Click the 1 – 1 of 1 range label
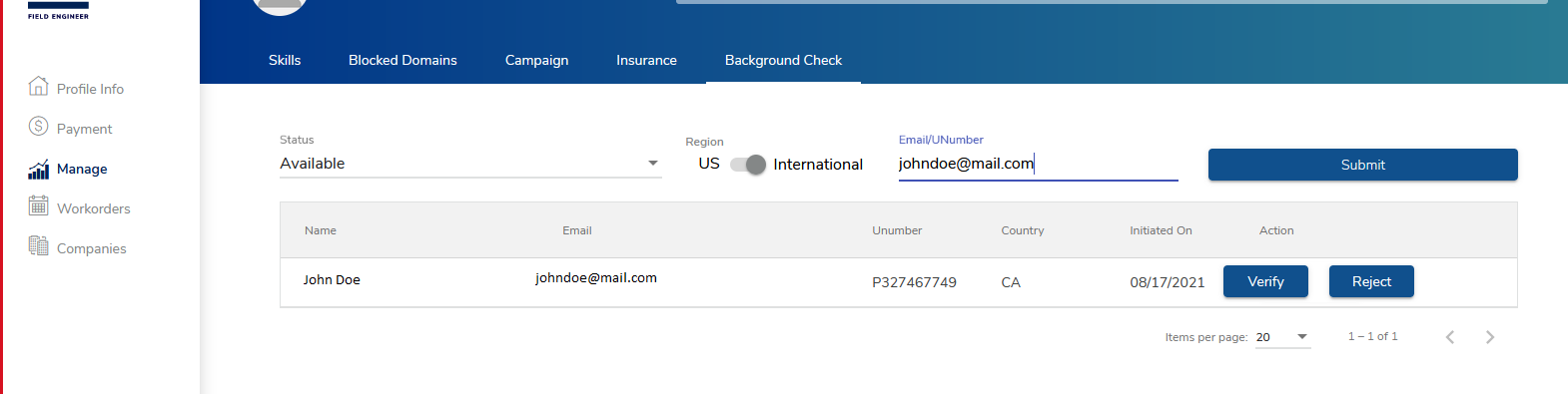Viewport: 1568px width, 394px height. pos(1372,336)
